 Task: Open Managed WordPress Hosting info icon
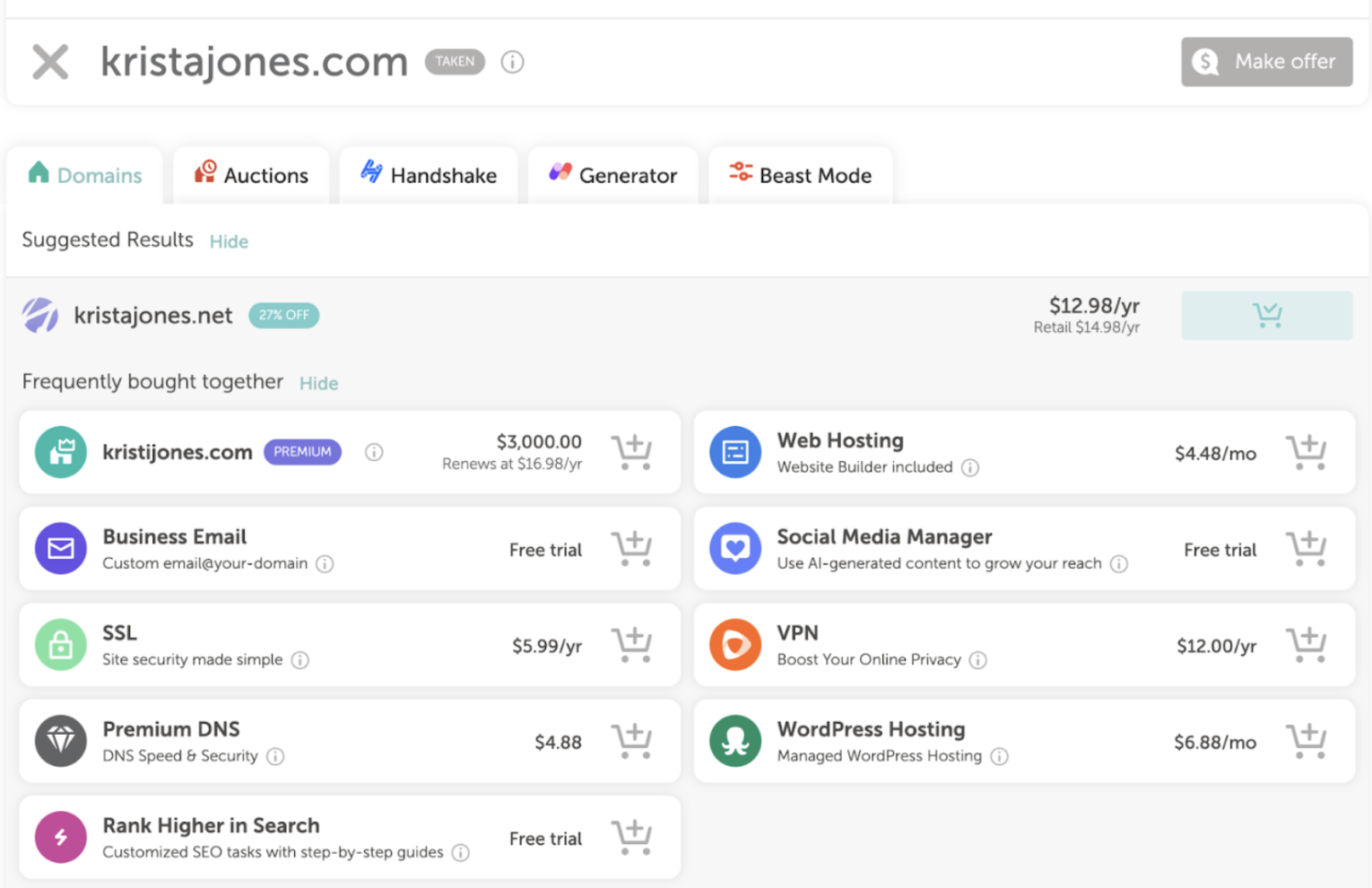pyautogui.click(x=999, y=756)
